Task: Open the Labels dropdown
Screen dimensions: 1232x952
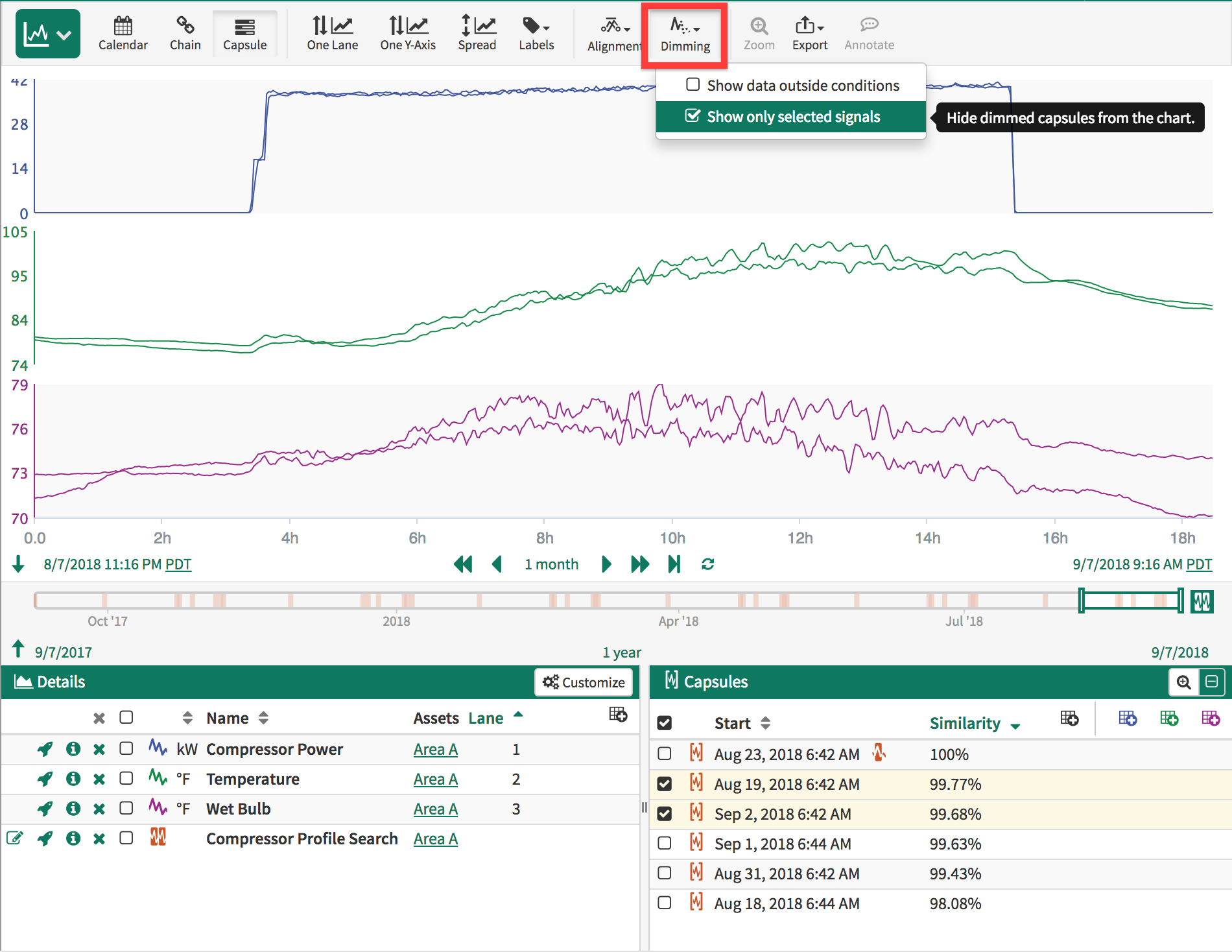Action: 536,34
